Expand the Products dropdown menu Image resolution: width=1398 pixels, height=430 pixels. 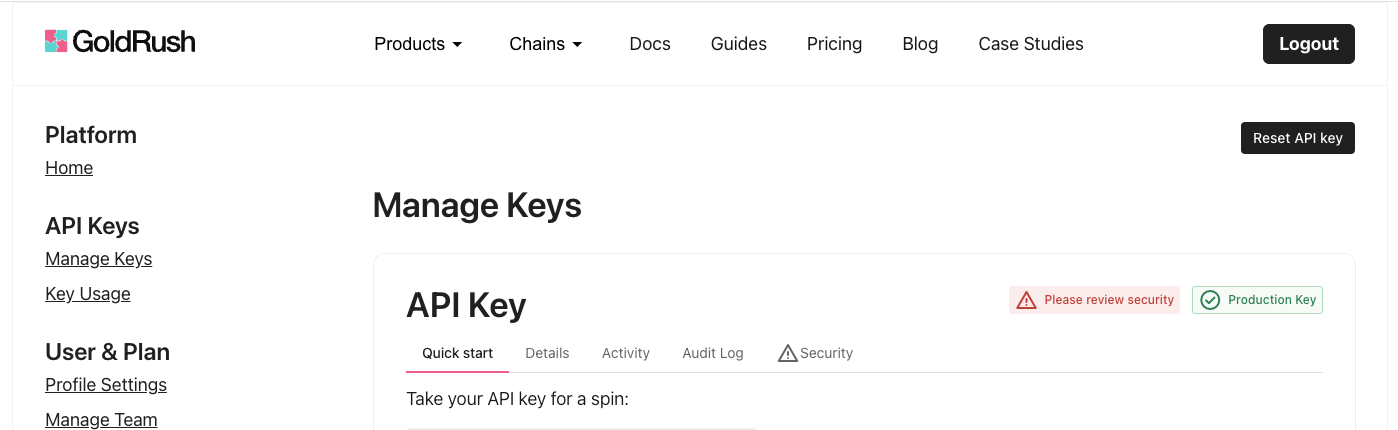coord(418,44)
